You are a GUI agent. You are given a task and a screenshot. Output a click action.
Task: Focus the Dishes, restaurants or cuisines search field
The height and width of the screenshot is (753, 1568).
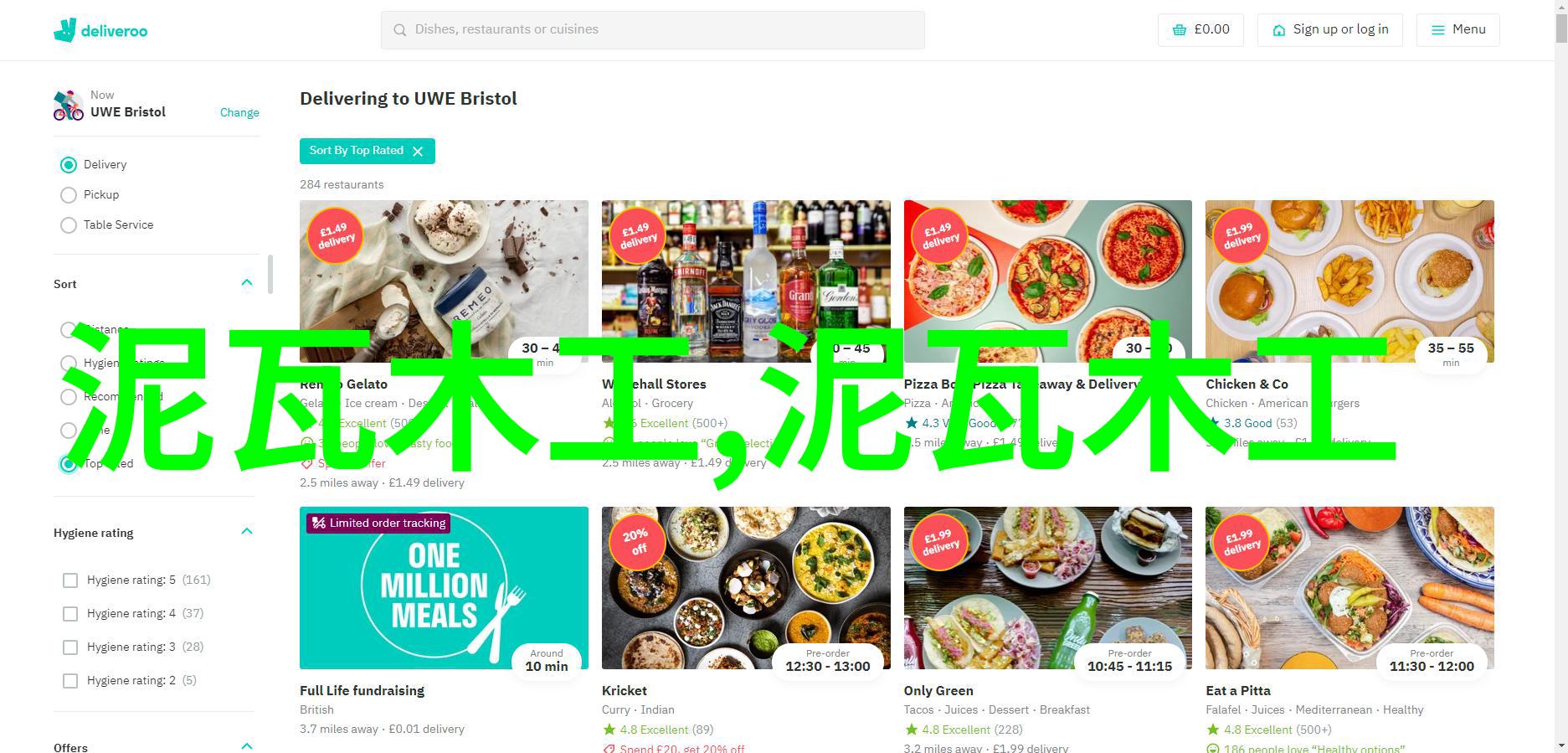(653, 29)
